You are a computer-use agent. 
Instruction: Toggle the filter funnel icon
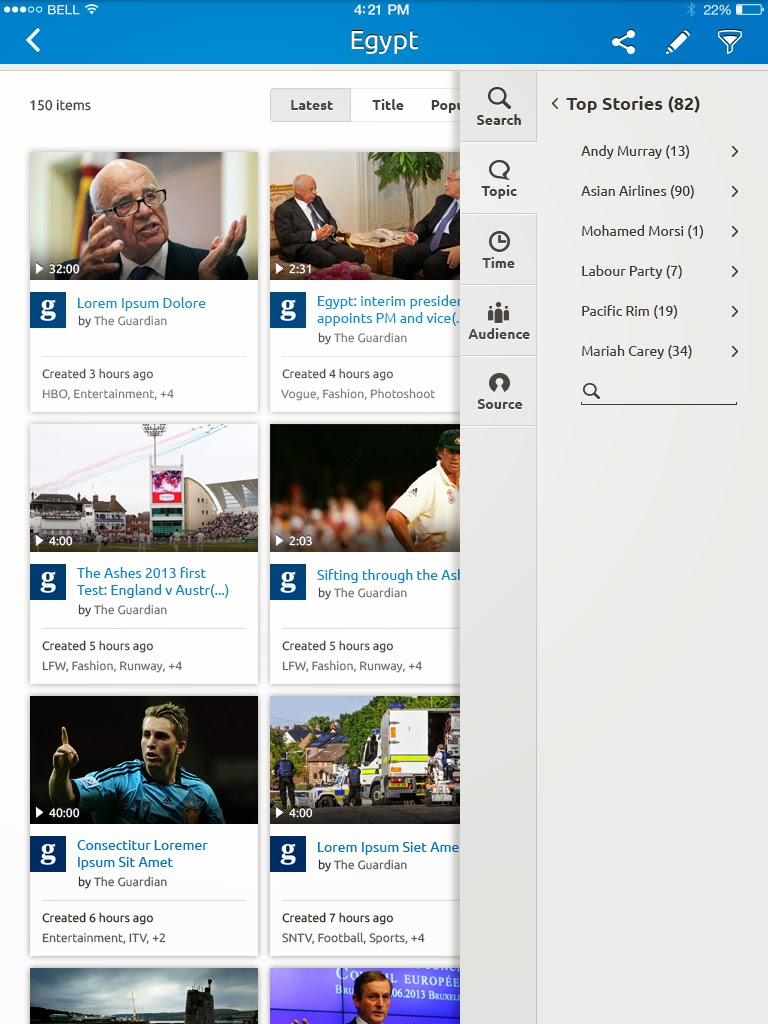coord(729,42)
